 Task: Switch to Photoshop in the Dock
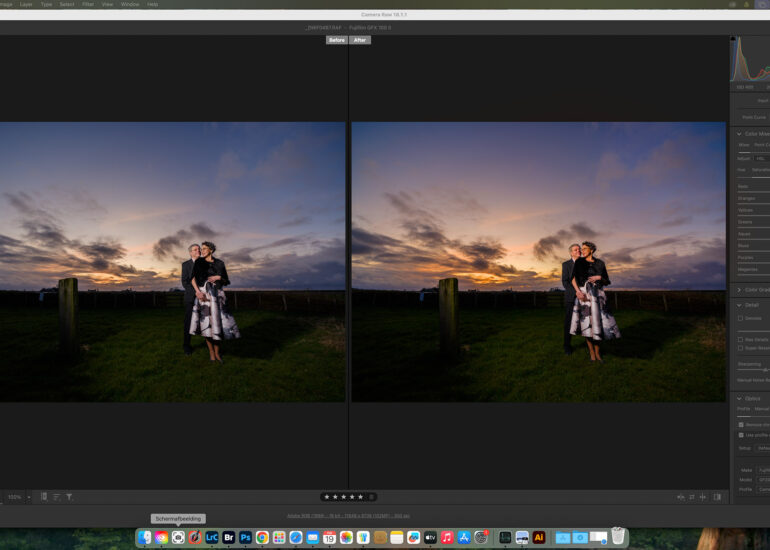(245, 537)
